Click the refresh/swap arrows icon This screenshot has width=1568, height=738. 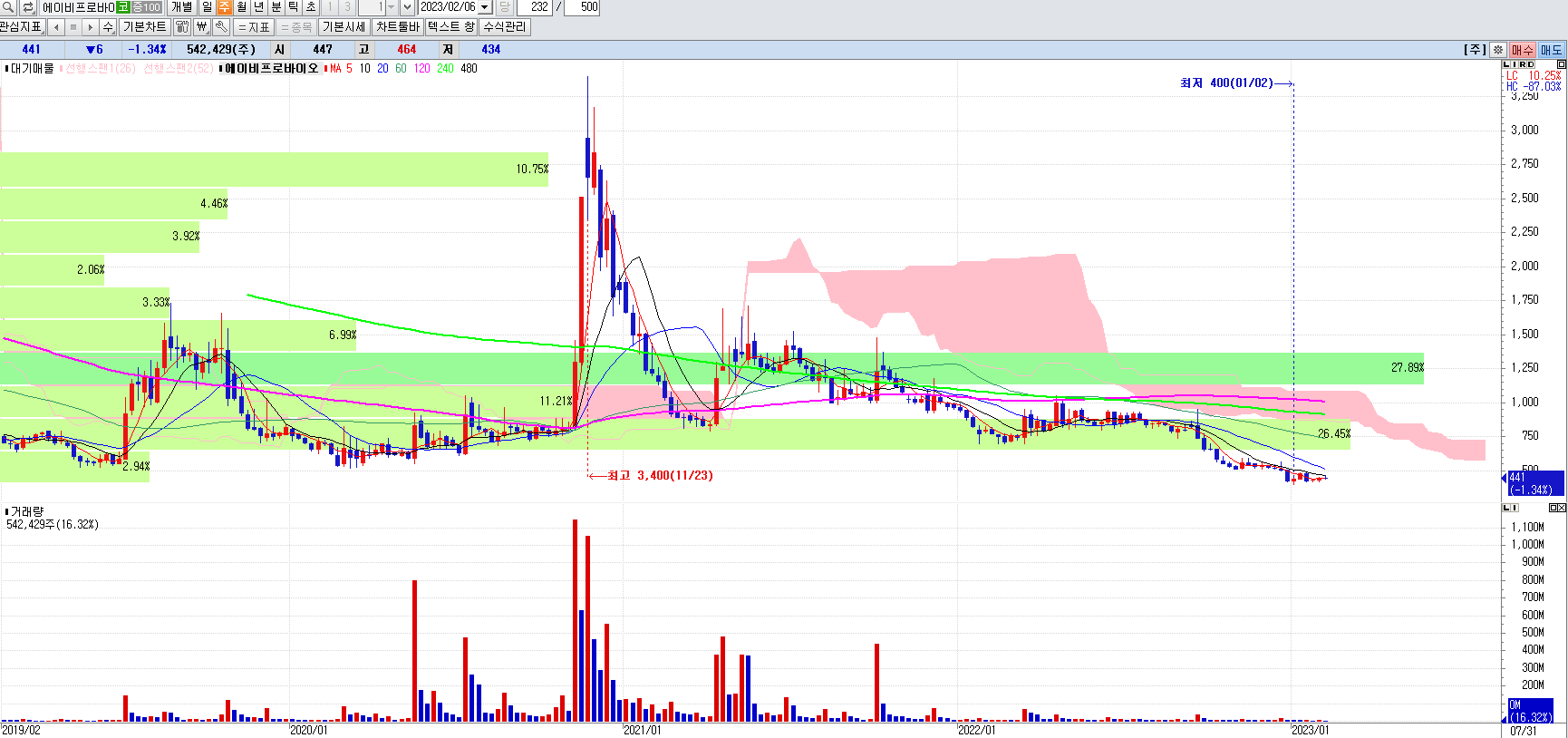pyautogui.click(x=27, y=7)
